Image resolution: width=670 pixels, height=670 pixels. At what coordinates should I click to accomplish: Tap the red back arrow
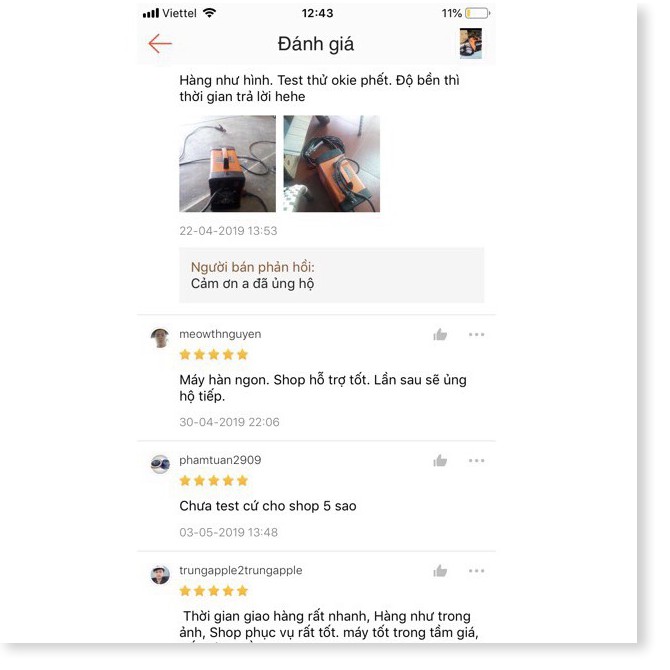pyautogui.click(x=160, y=44)
